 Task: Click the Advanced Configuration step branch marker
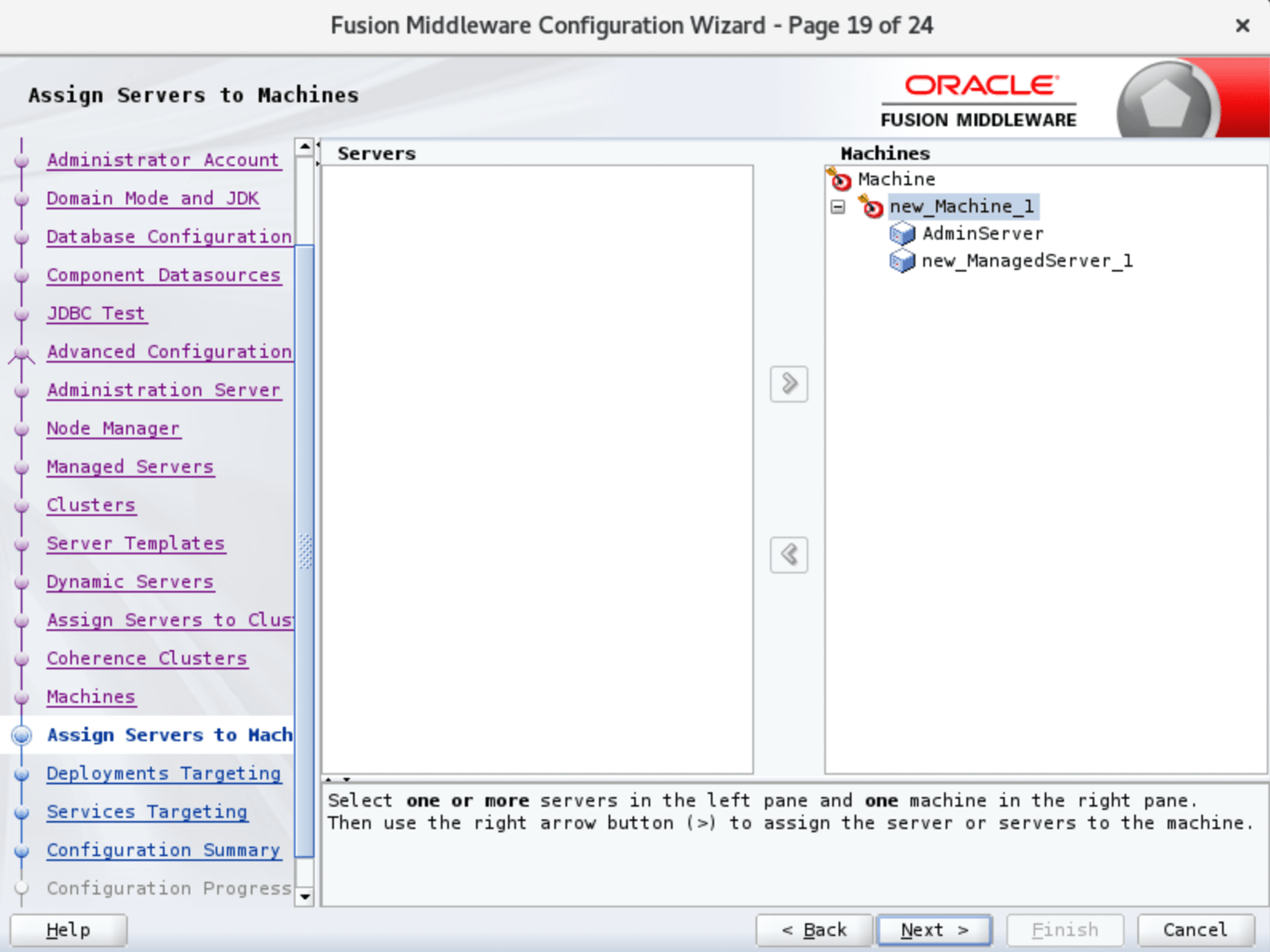point(22,353)
